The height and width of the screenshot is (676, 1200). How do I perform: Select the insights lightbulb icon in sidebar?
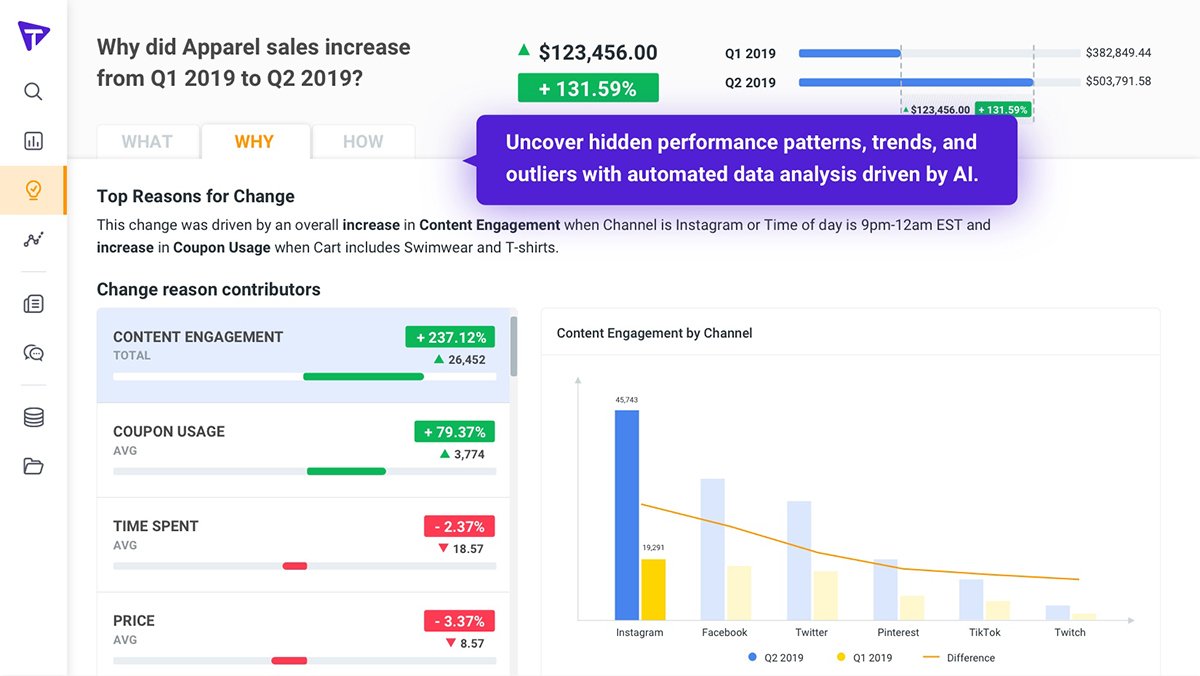(33, 188)
